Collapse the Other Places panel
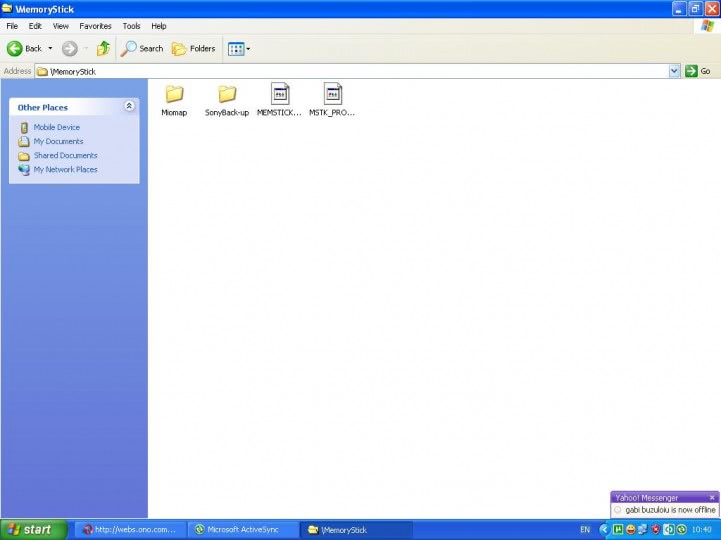The image size is (721, 540). pyautogui.click(x=129, y=106)
